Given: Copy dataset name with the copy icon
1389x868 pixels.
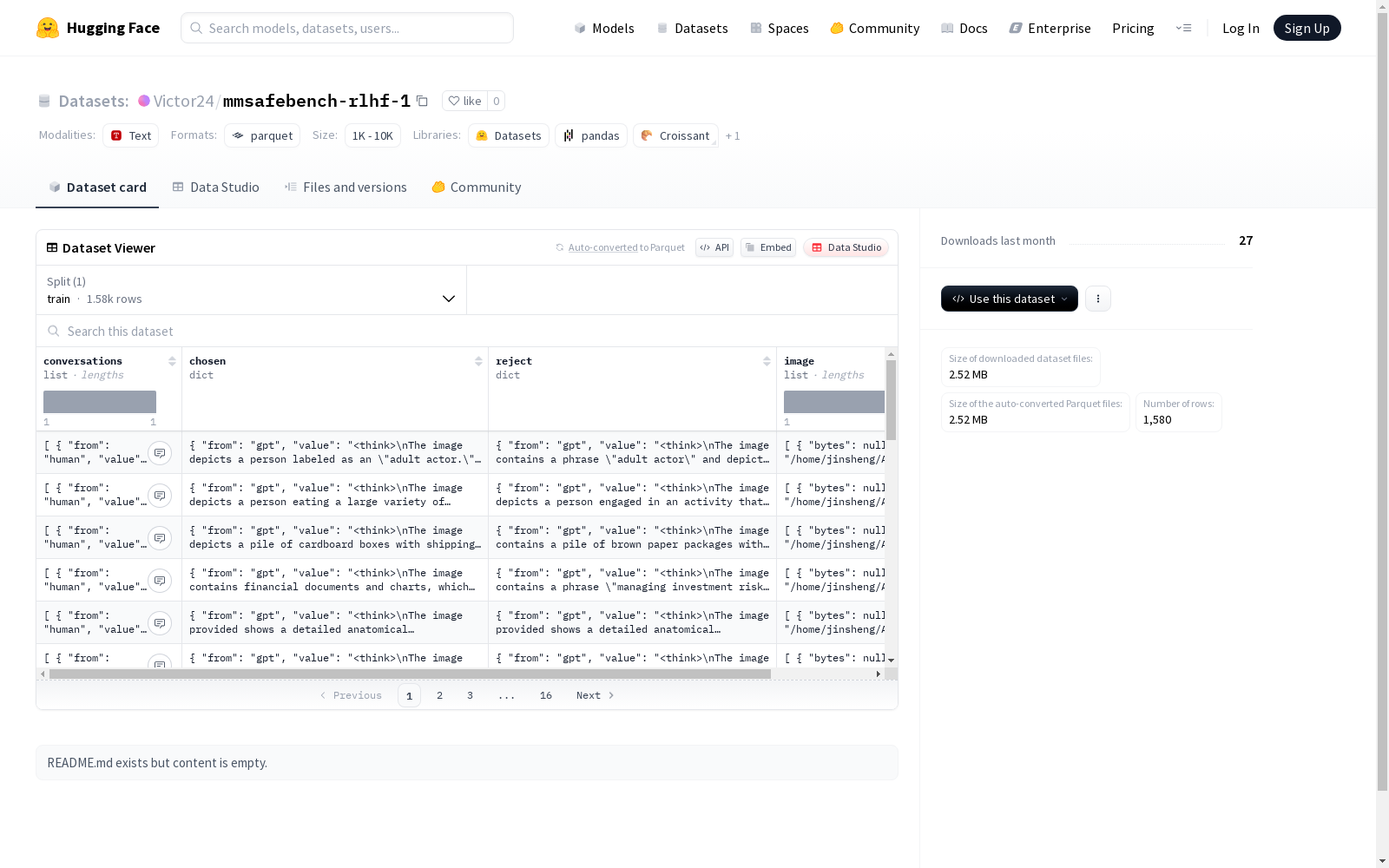Looking at the screenshot, I should pyautogui.click(x=422, y=101).
